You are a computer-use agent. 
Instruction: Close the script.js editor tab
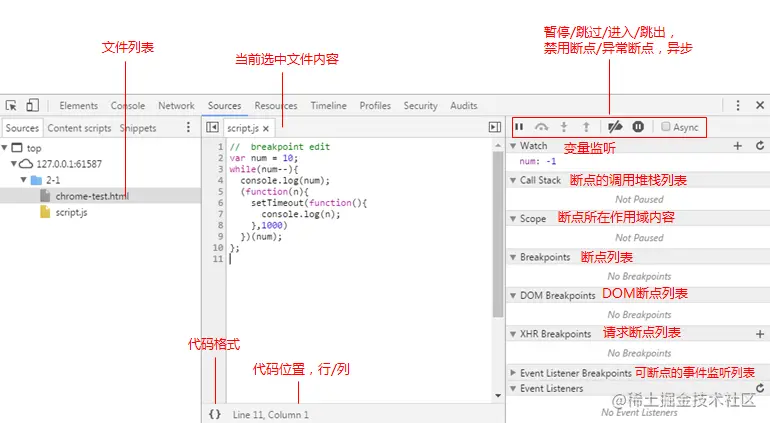click(266, 128)
